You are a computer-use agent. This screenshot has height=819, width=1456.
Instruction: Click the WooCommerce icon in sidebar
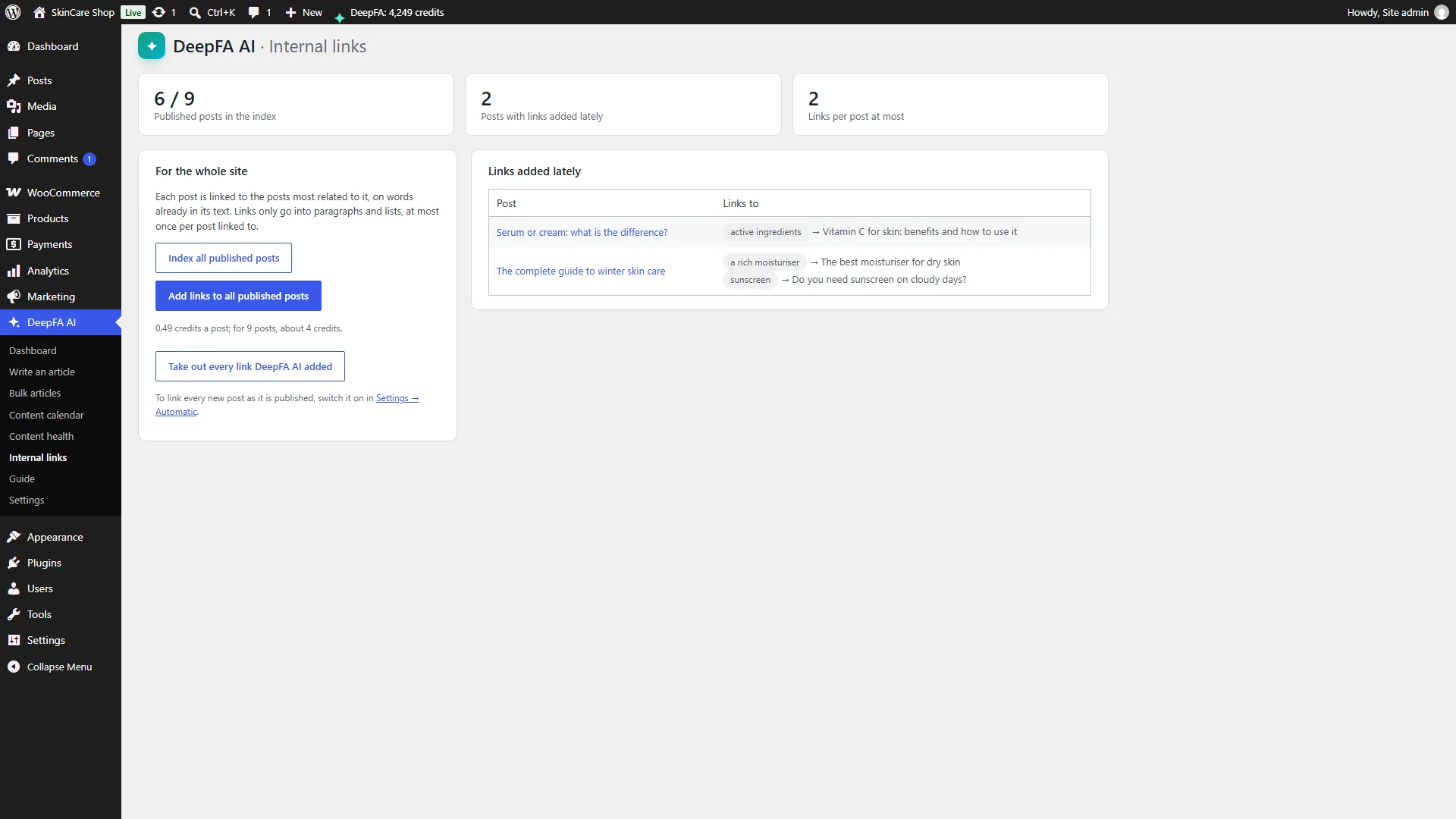point(14,193)
